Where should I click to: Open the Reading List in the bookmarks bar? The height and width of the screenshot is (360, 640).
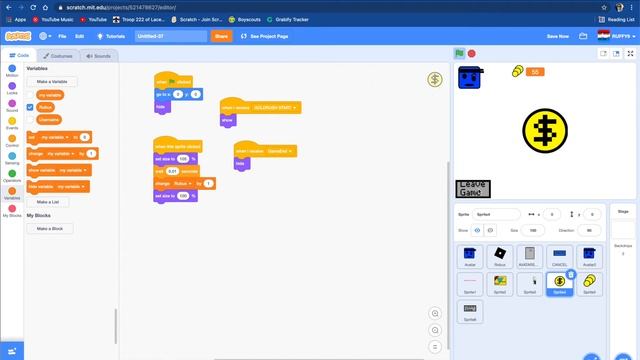(616, 20)
